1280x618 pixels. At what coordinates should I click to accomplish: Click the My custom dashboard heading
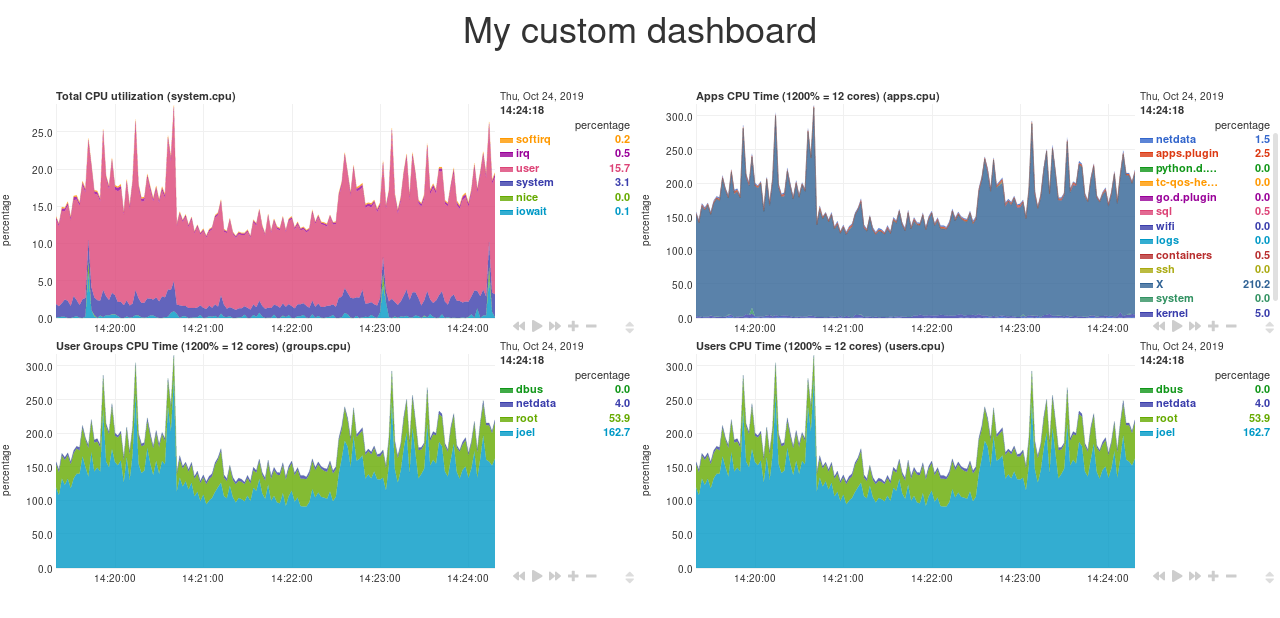[640, 31]
